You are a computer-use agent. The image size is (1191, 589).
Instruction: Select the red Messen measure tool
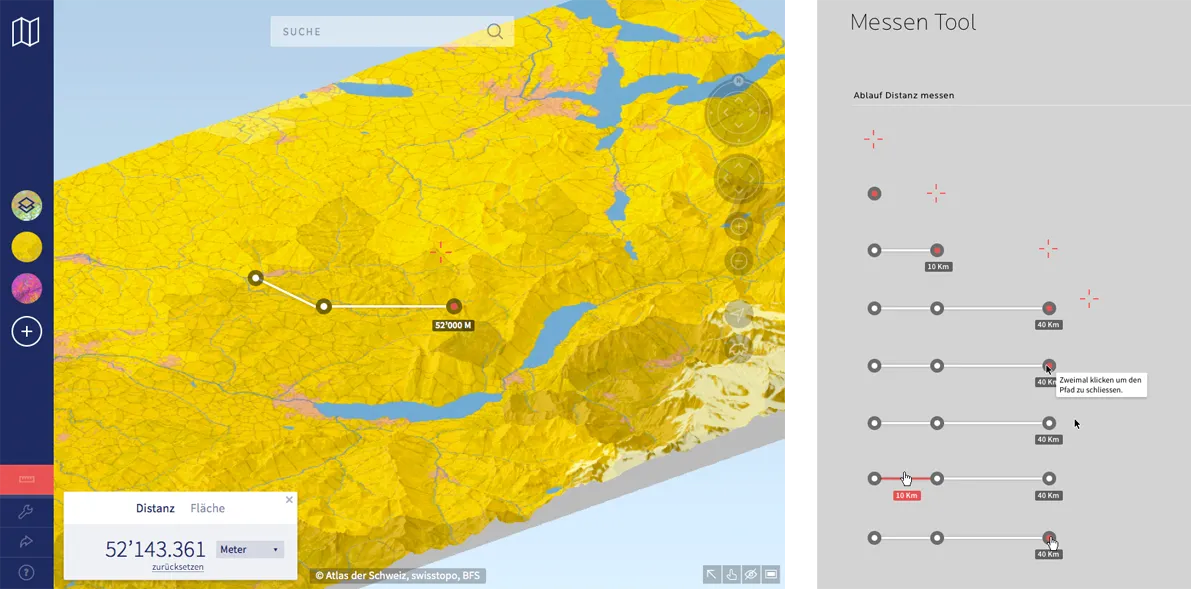click(x=27, y=479)
